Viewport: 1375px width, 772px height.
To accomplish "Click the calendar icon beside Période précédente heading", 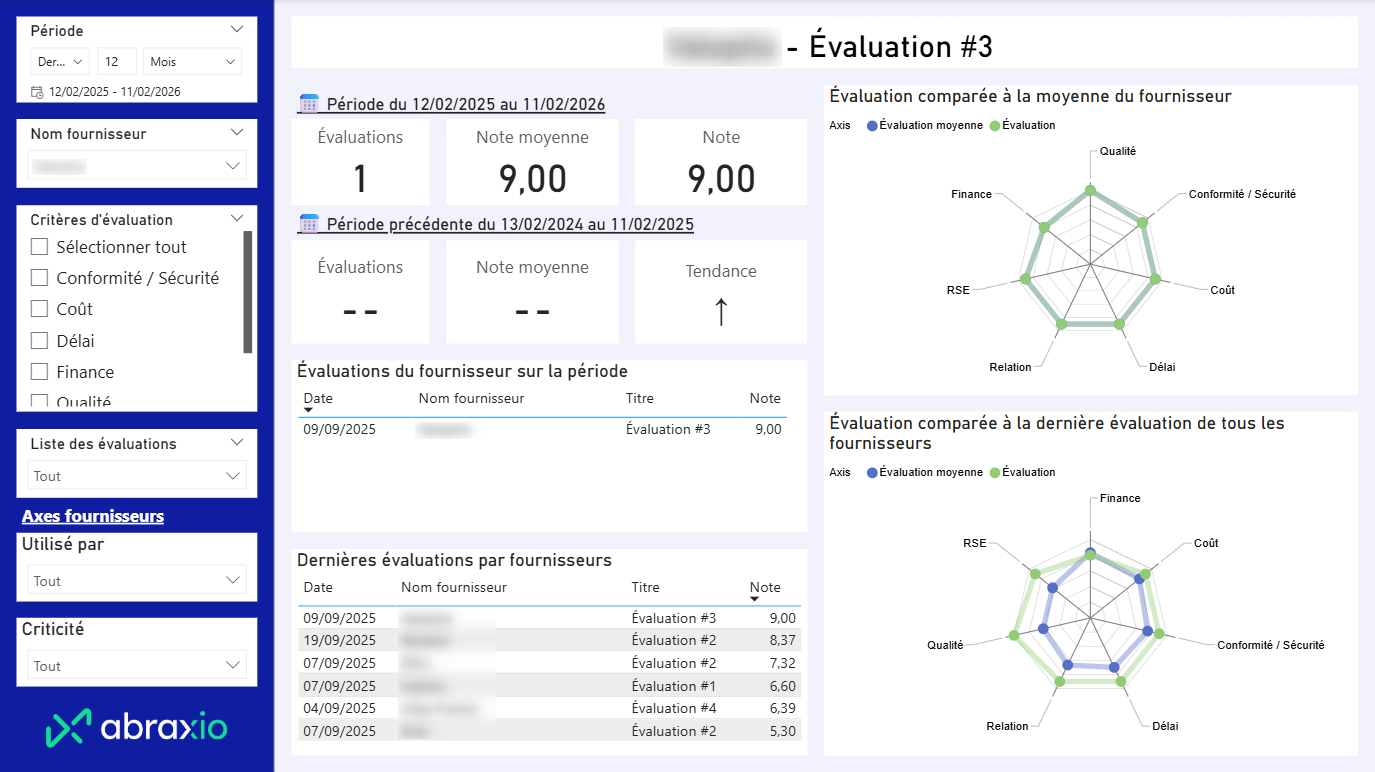I will [309, 224].
